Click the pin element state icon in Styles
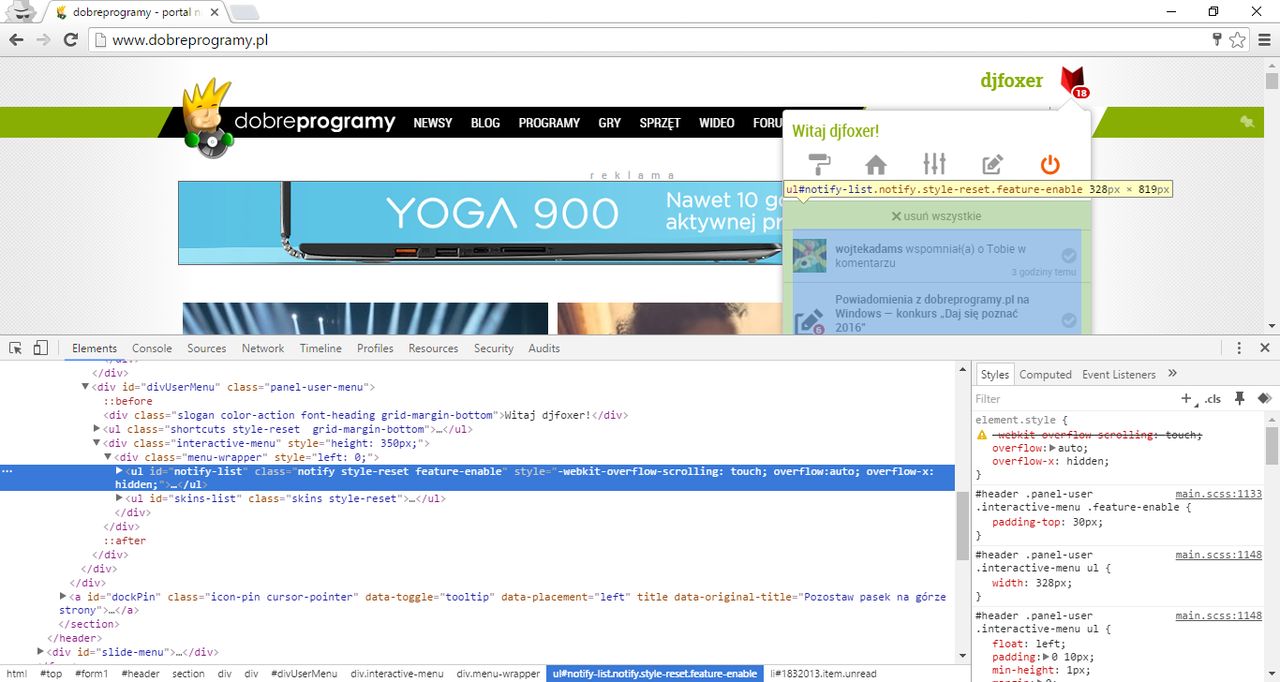1280x682 pixels. [1240, 398]
